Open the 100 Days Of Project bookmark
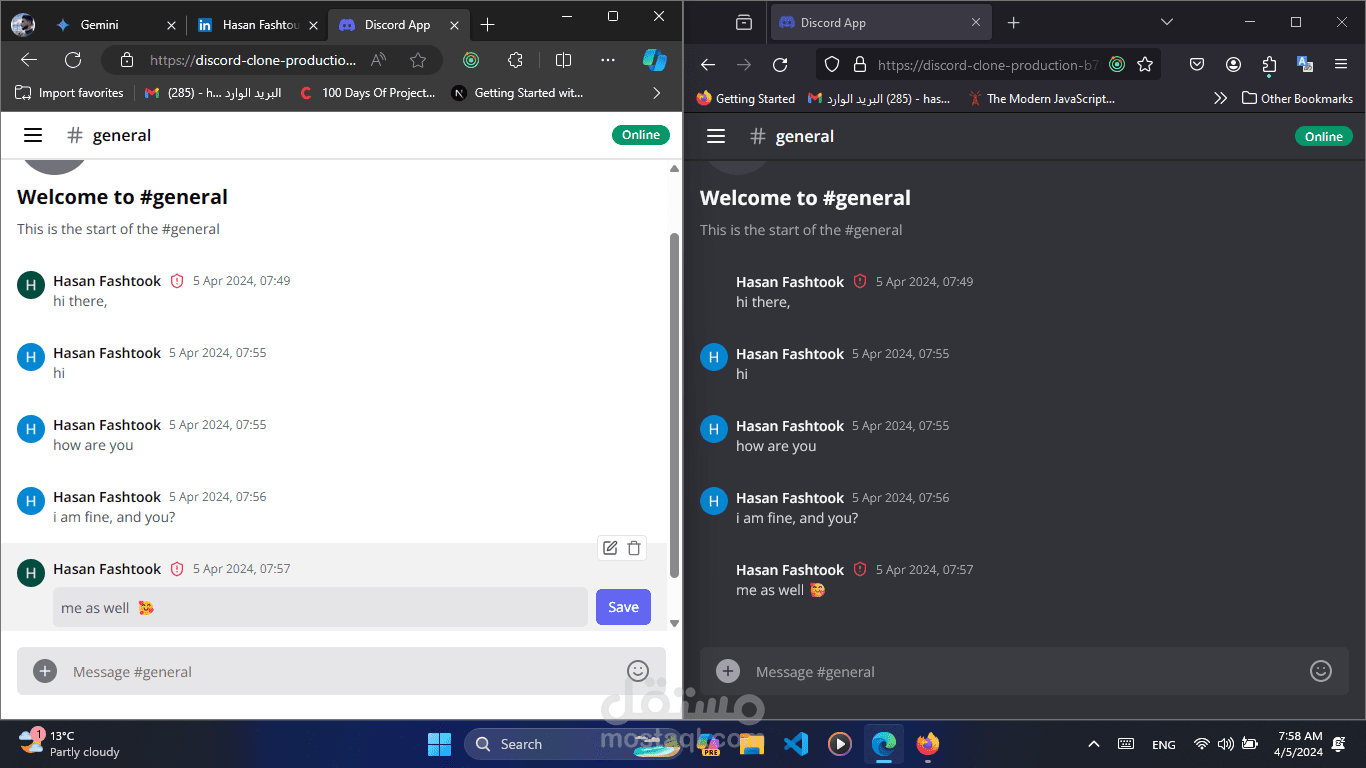 [x=367, y=93]
